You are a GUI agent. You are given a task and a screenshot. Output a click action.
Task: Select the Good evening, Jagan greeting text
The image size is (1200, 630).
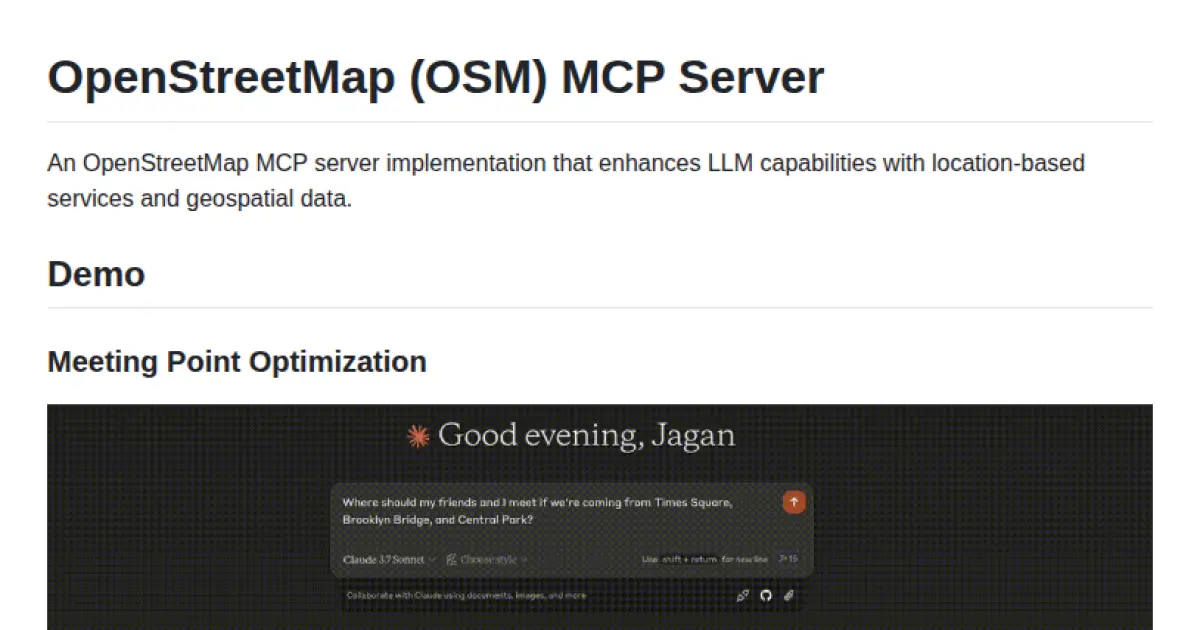(588, 435)
